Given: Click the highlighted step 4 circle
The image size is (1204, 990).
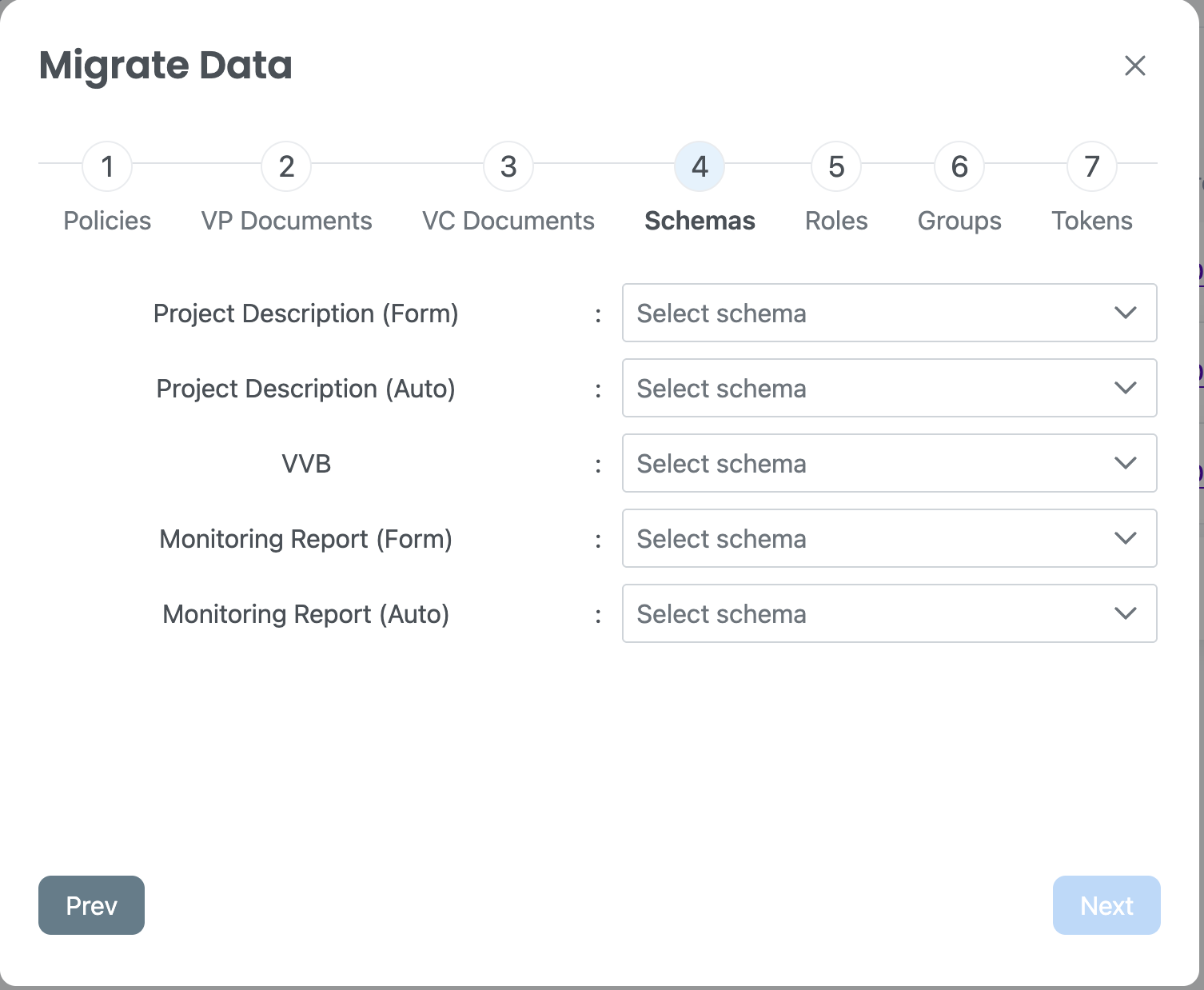Looking at the screenshot, I should coord(700,166).
